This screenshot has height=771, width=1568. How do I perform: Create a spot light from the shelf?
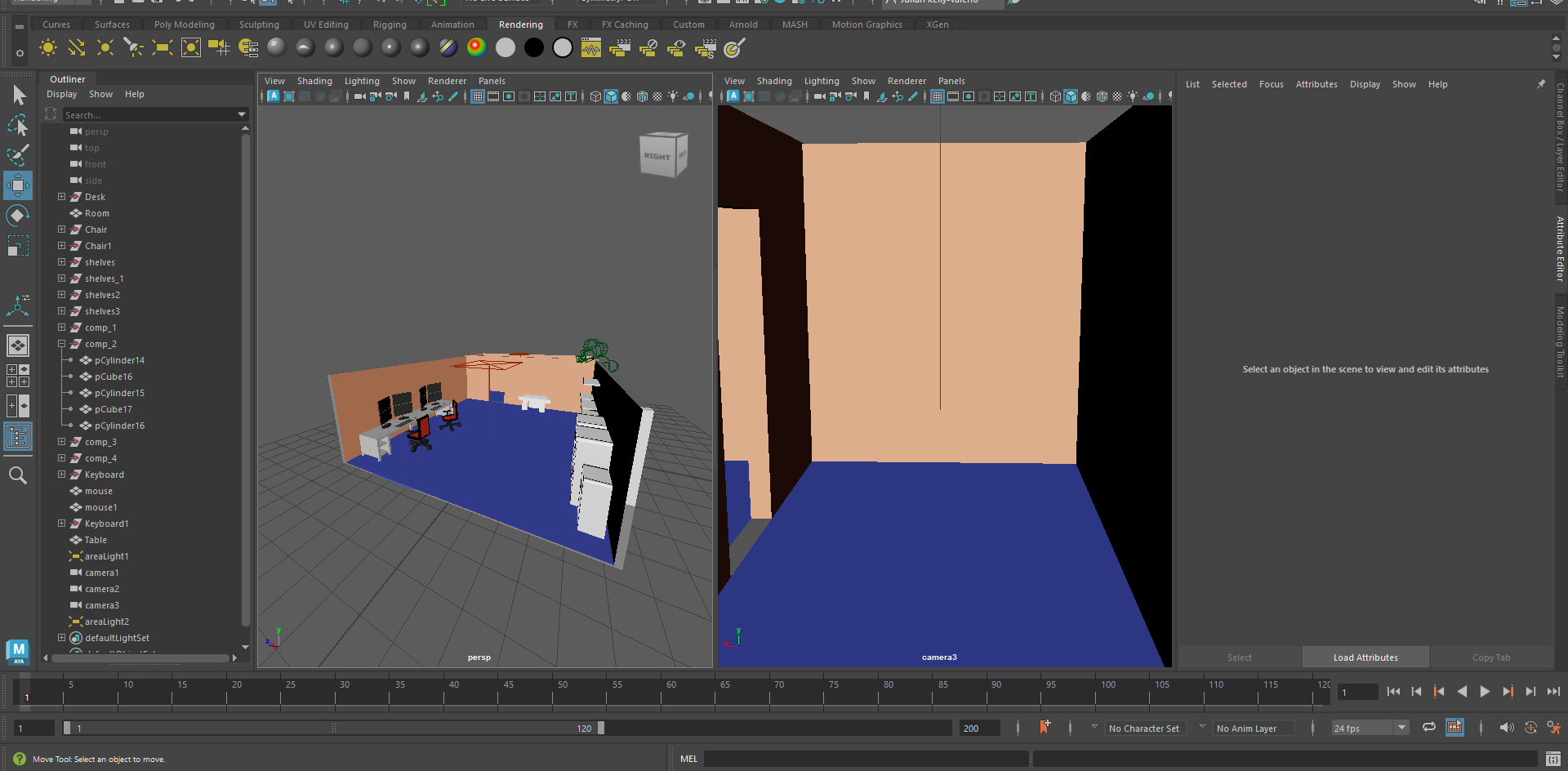(x=133, y=48)
